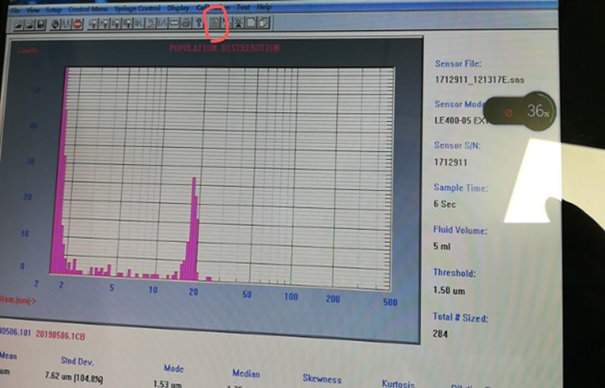
Task: Open the Syringe Control menu
Action: point(137,8)
